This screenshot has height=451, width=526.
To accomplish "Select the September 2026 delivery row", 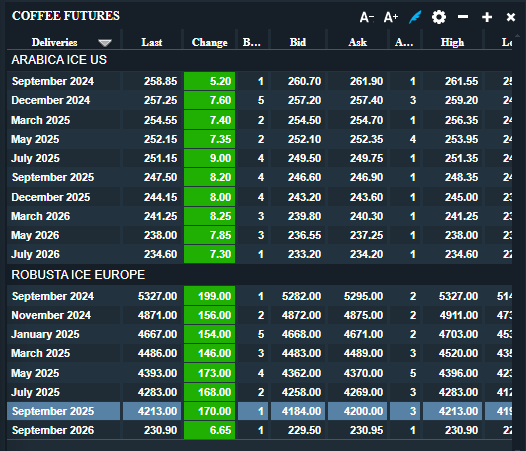I will tap(259, 430).
